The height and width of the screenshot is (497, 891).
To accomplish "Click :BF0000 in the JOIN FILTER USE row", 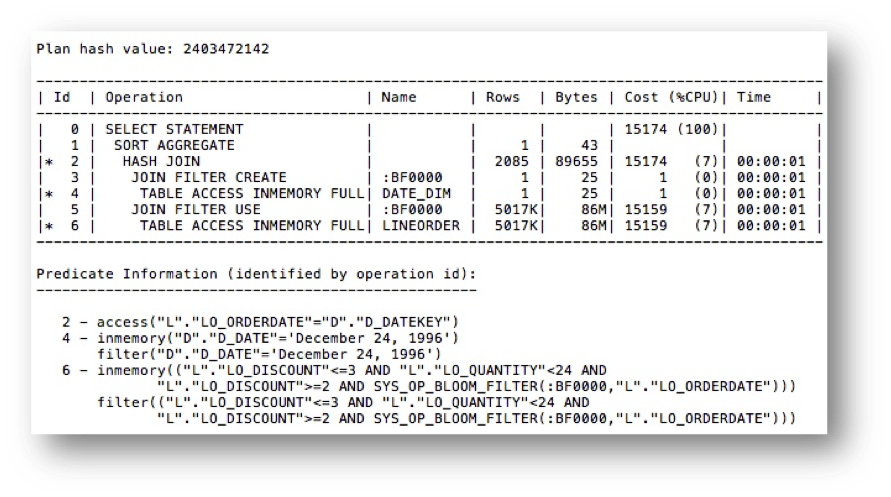I will point(411,210).
